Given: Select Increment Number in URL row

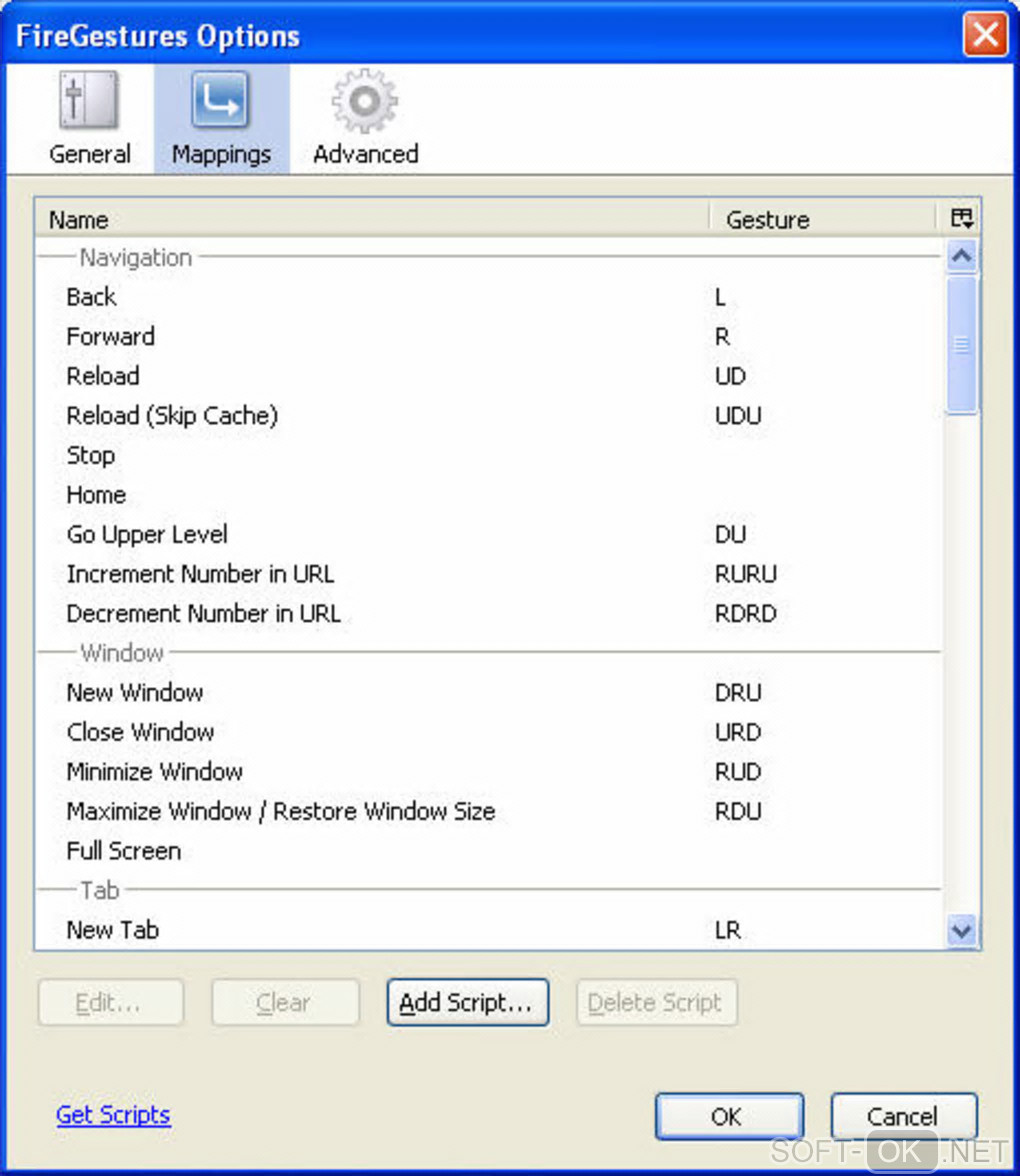Looking at the screenshot, I should click(x=489, y=574).
